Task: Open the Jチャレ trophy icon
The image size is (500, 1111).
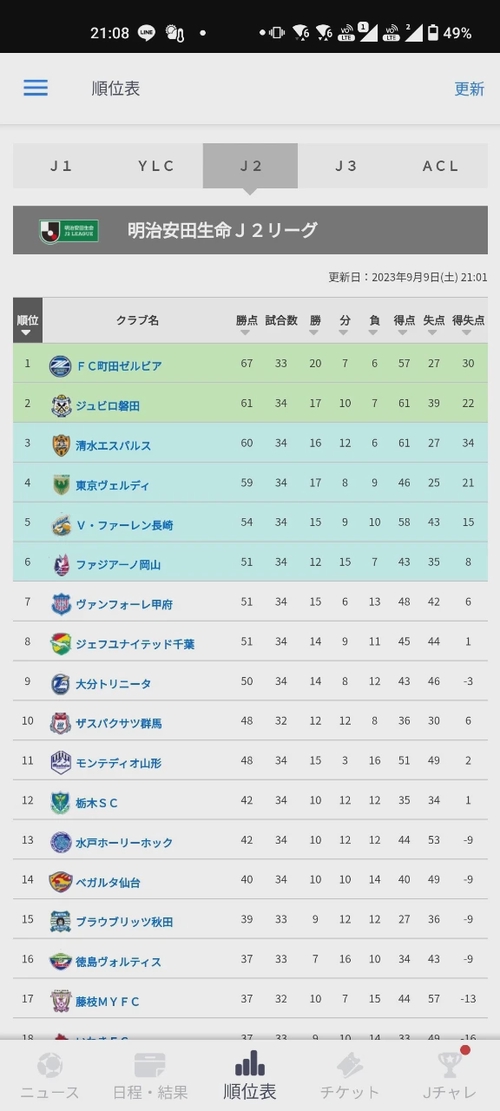Action: (x=450, y=1065)
